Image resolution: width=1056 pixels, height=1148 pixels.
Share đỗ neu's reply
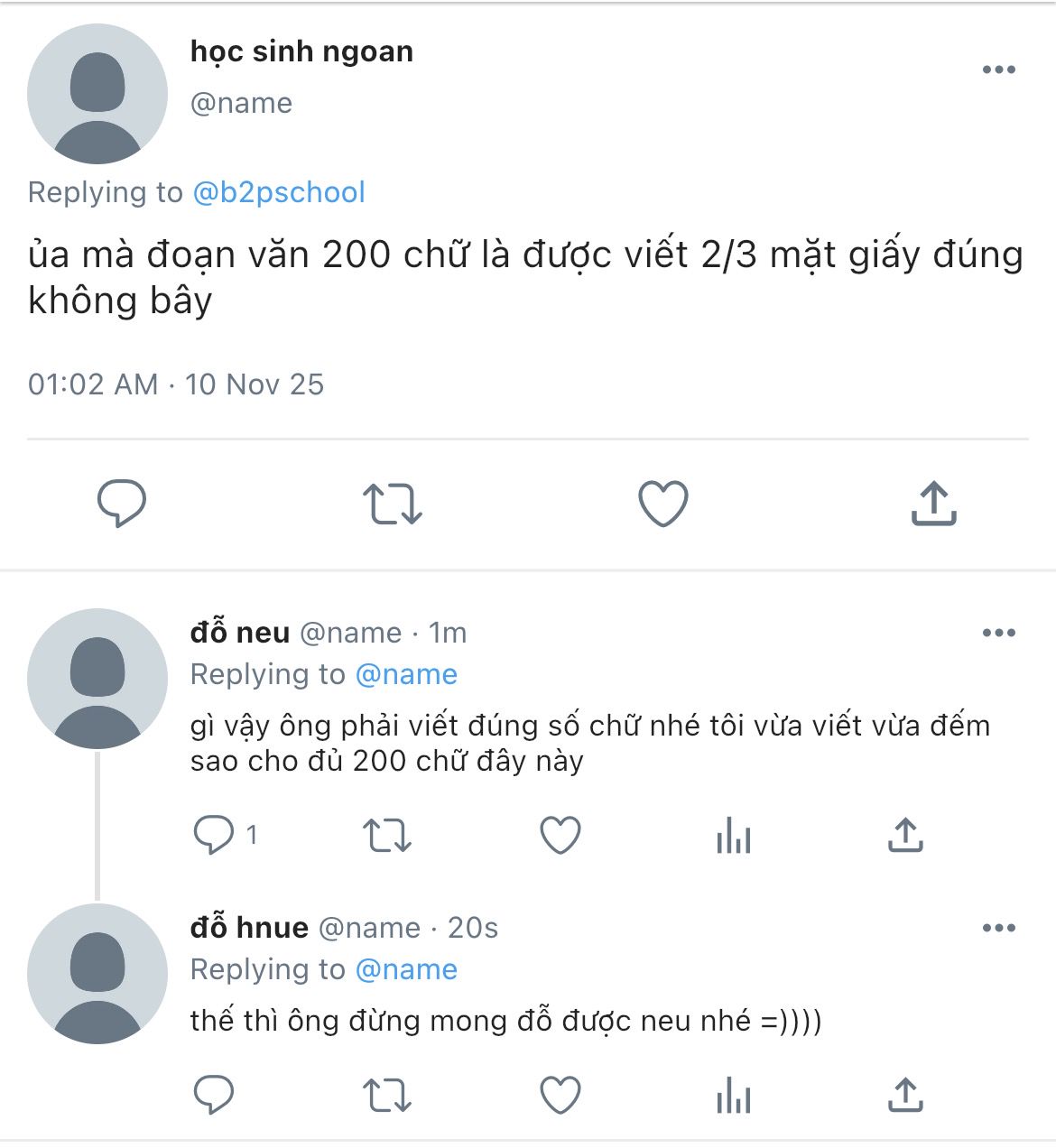(x=905, y=835)
